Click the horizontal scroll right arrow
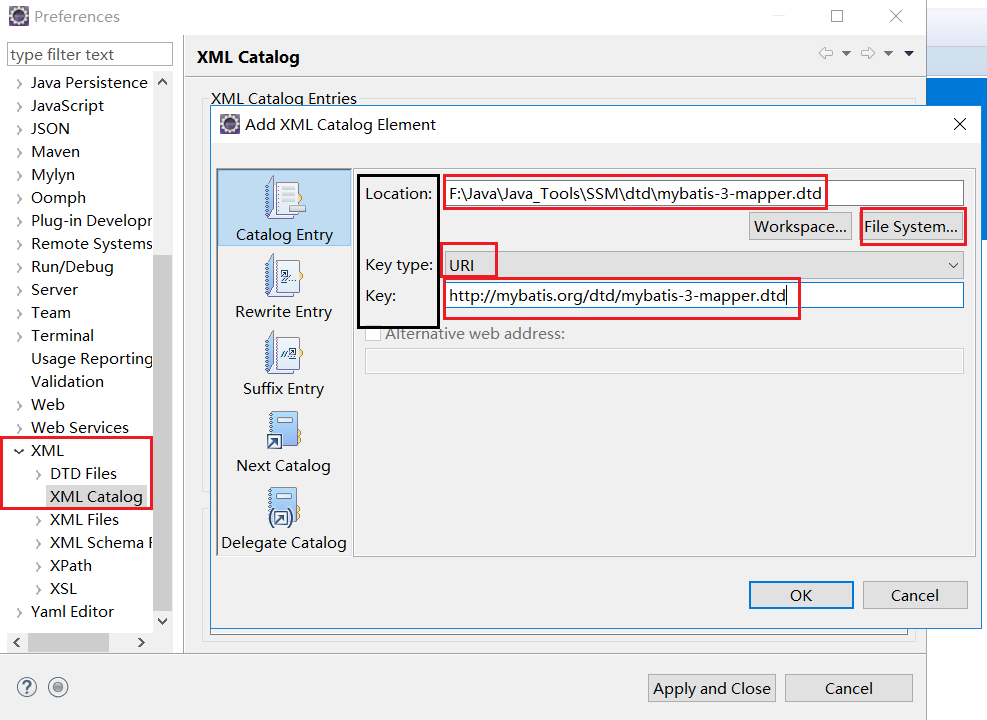This screenshot has height=720, width=987. (x=141, y=642)
